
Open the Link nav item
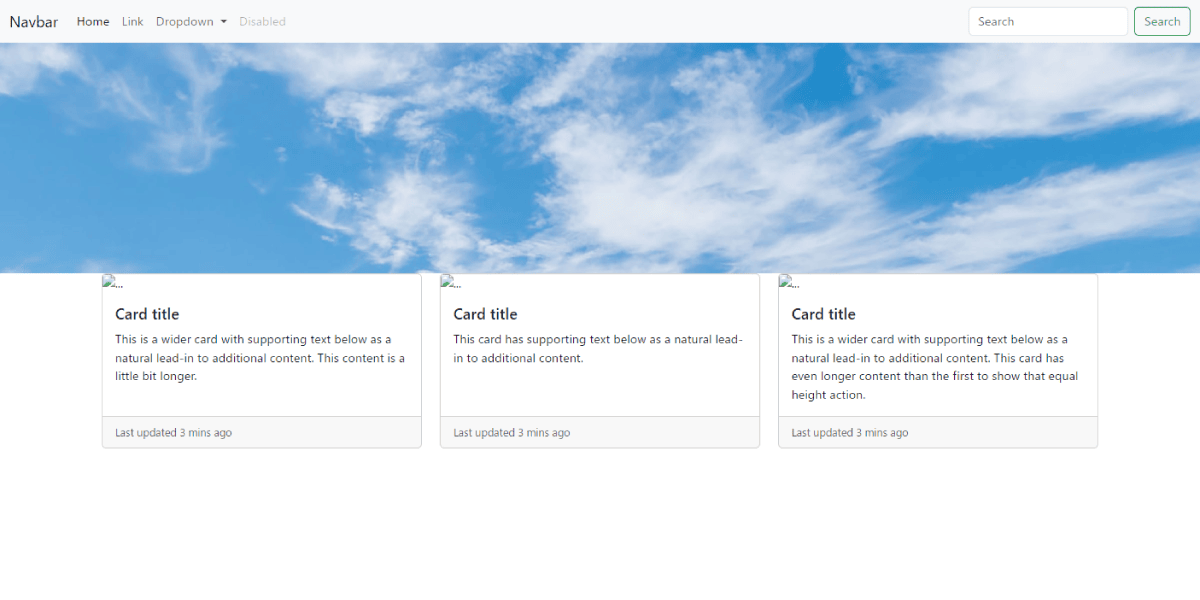tap(133, 21)
